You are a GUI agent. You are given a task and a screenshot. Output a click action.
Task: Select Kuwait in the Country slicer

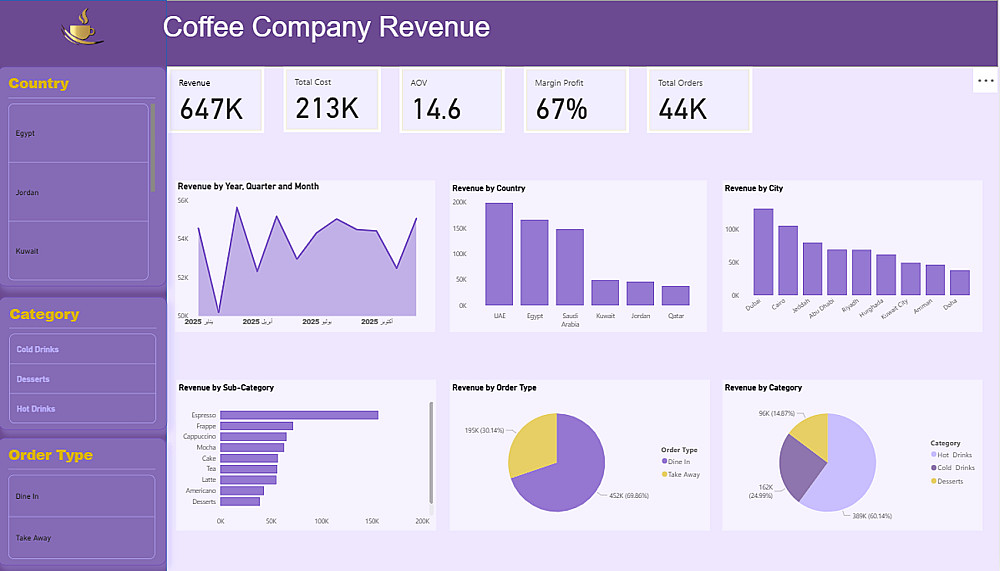[78, 251]
